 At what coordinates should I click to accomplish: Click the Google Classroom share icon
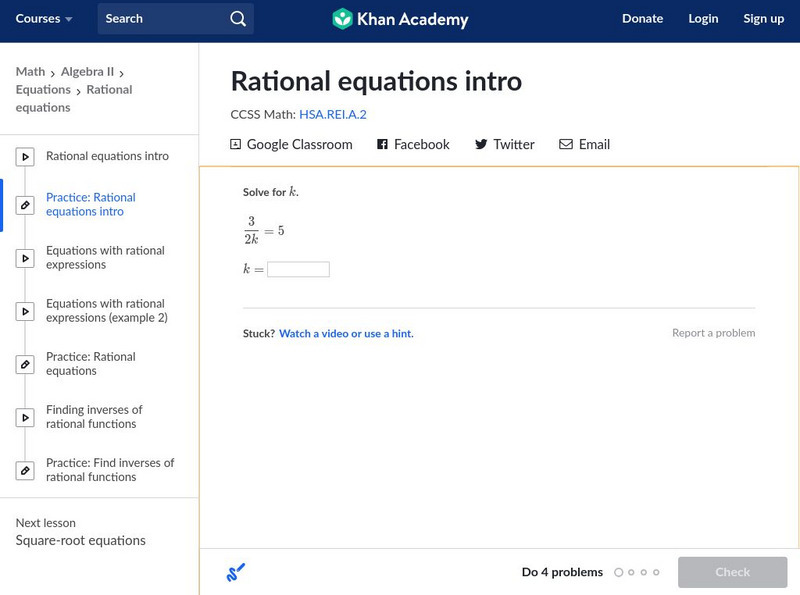tap(234, 144)
